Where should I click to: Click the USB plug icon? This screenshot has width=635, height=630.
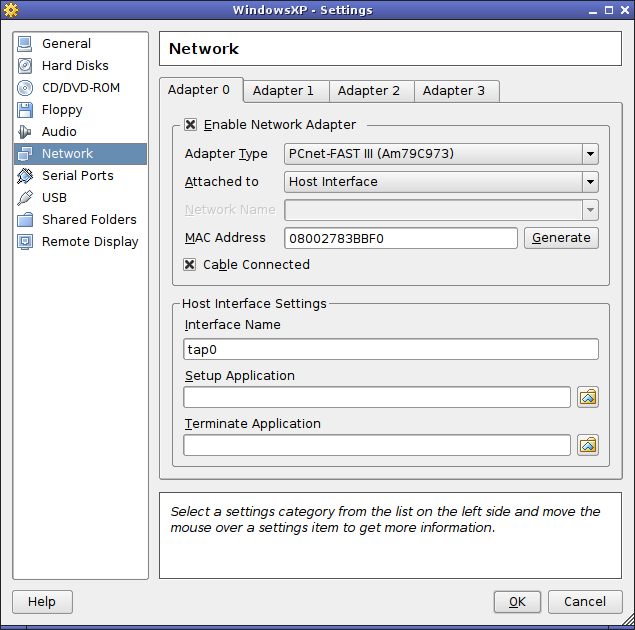(x=24, y=198)
